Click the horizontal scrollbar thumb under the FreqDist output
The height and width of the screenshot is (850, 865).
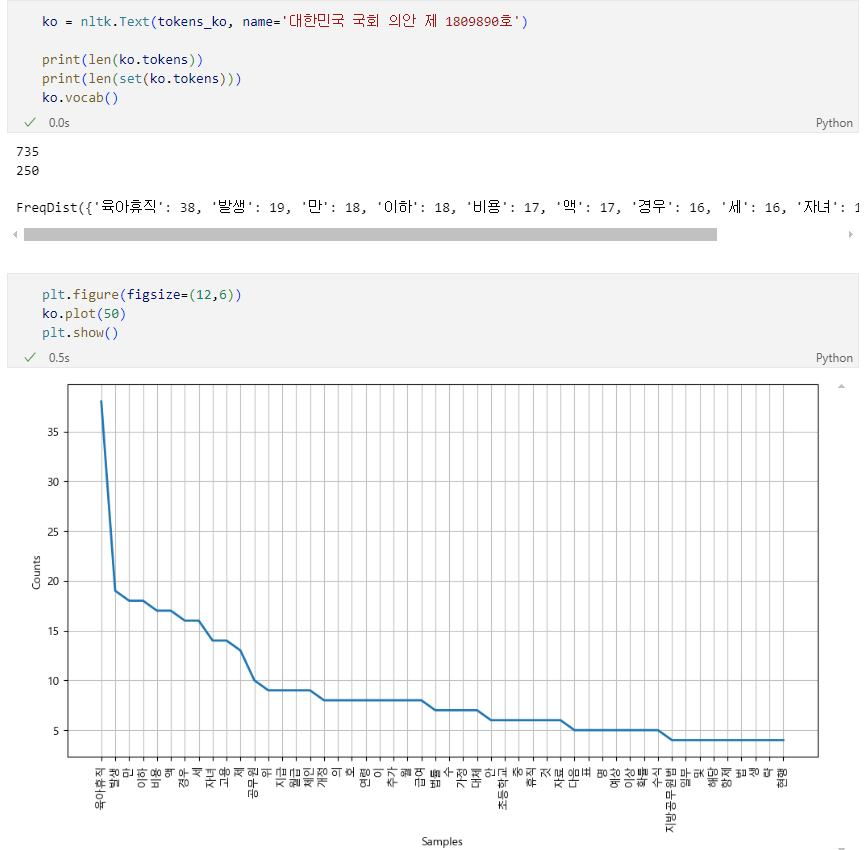coord(370,234)
